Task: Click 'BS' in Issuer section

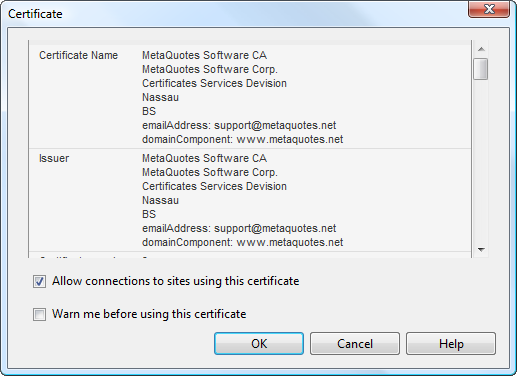Action: pos(149,214)
